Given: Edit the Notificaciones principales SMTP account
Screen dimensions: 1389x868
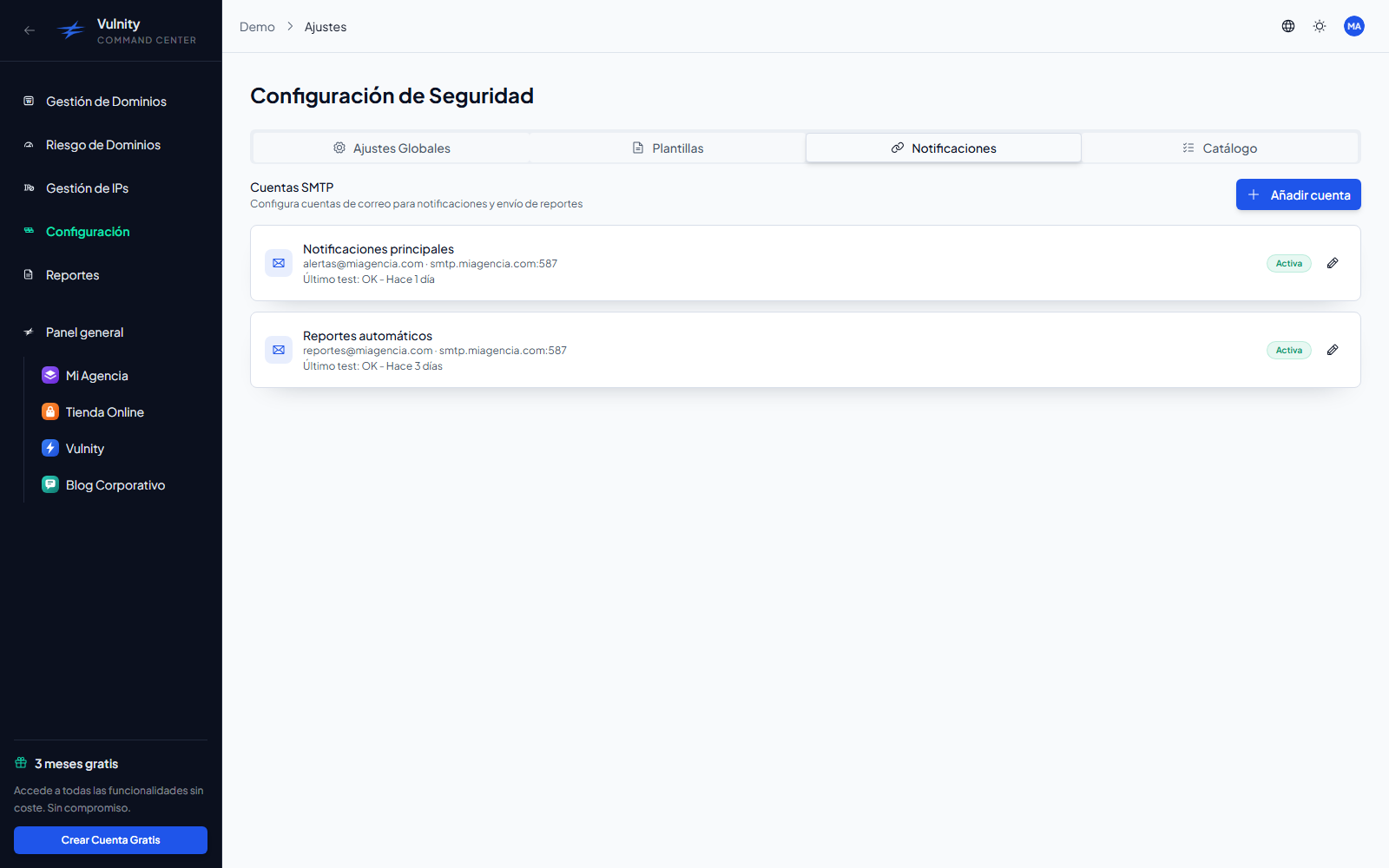Looking at the screenshot, I should coord(1333,263).
